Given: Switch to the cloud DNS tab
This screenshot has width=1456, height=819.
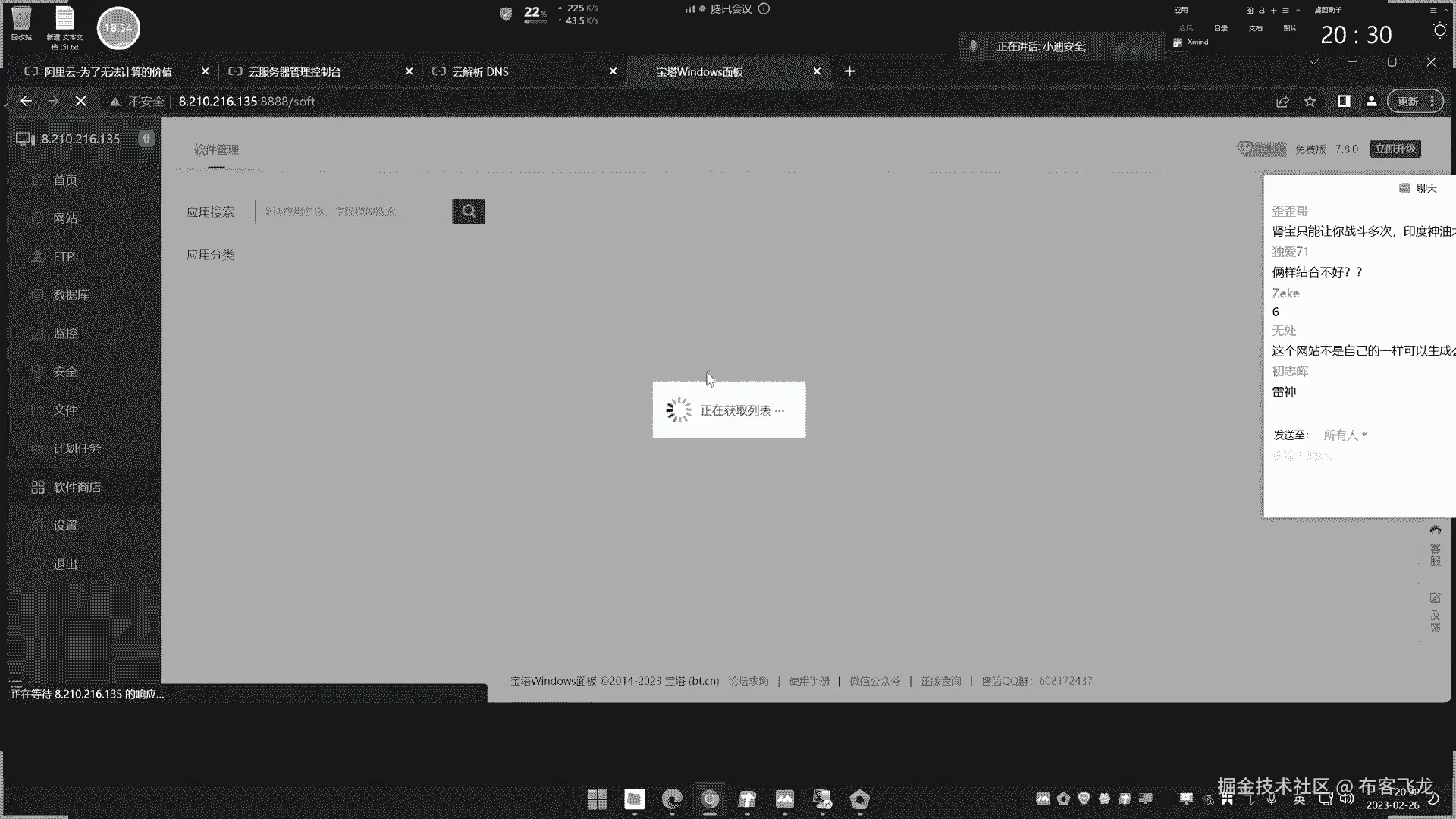Looking at the screenshot, I should click(x=480, y=71).
